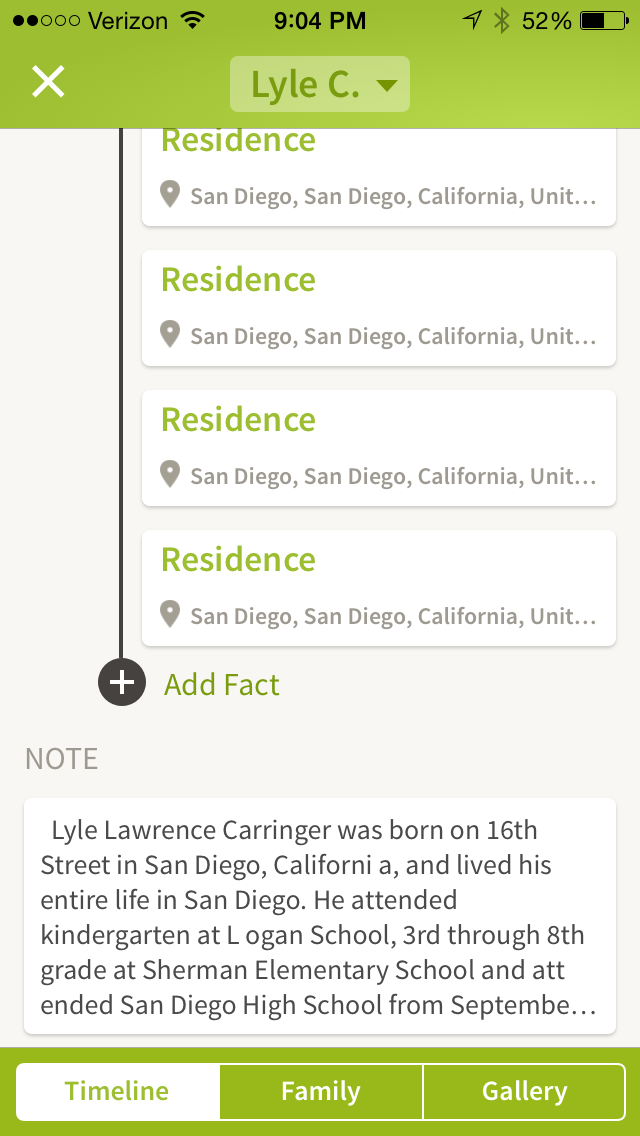Tap the location pin on the third Residence fact
Image resolution: width=640 pixels, height=1136 pixels.
tap(170, 475)
